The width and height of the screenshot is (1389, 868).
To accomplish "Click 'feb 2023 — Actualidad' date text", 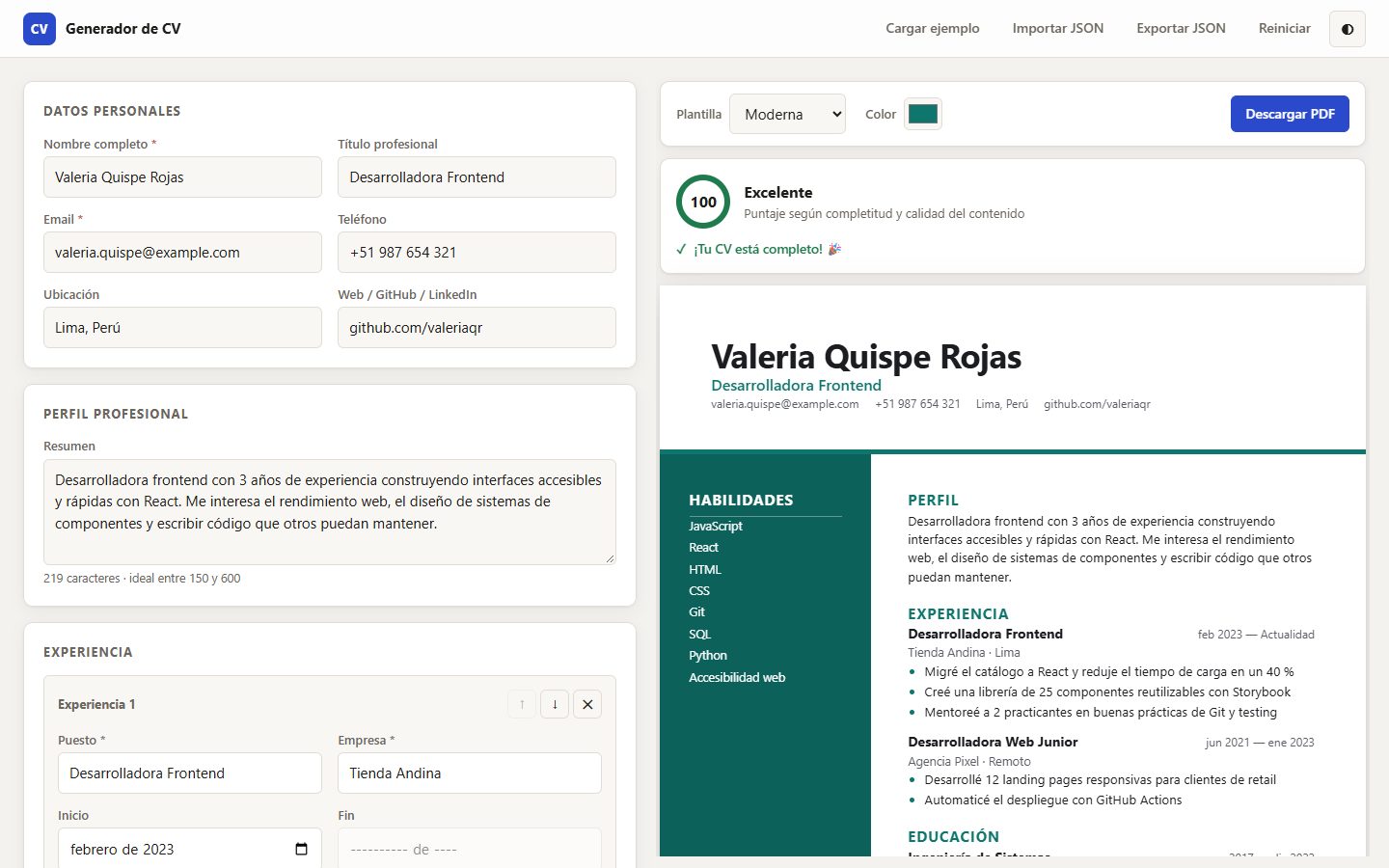I will pos(1256,635).
